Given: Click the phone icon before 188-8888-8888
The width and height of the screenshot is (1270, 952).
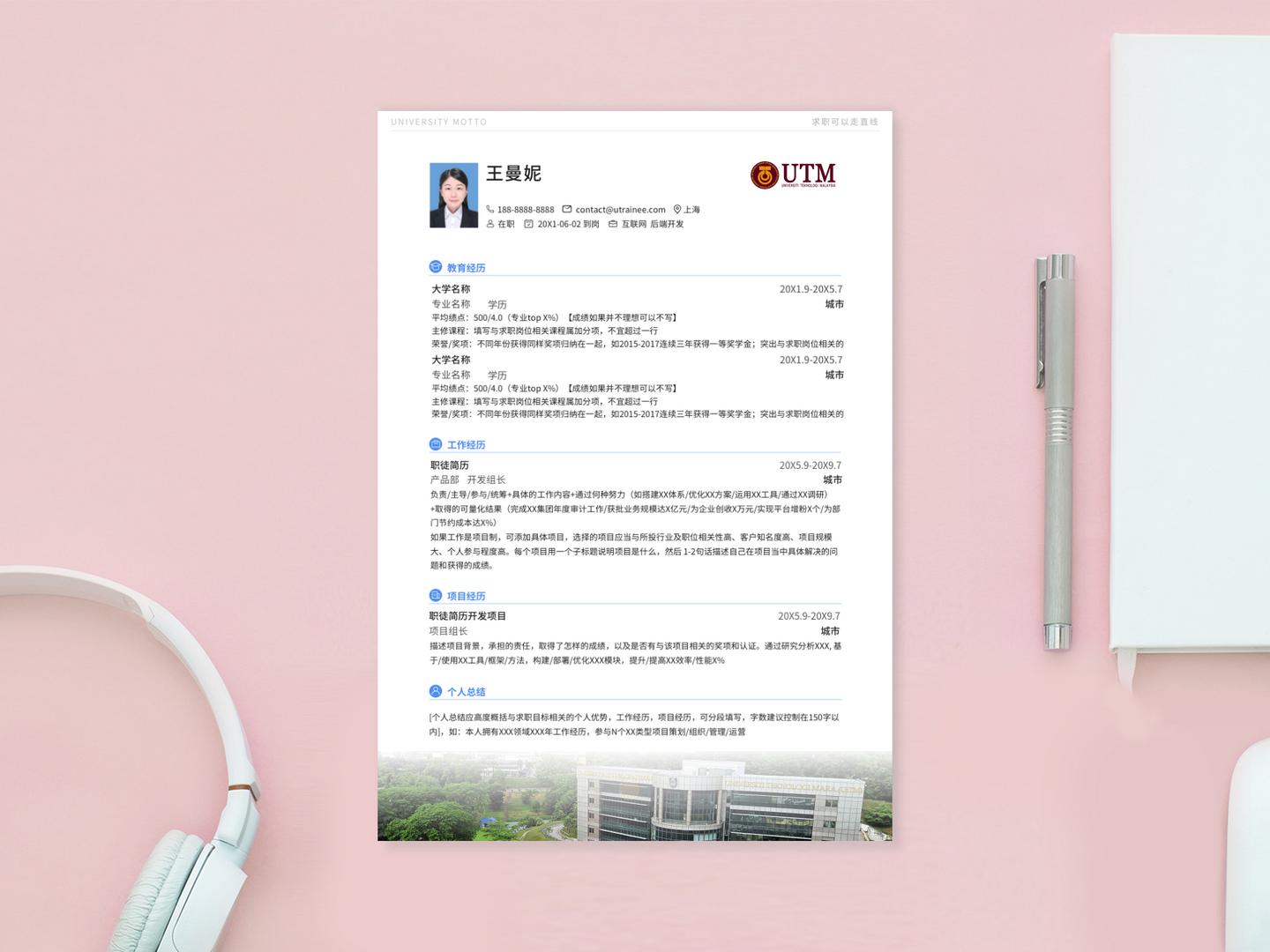Looking at the screenshot, I should click(x=490, y=209).
